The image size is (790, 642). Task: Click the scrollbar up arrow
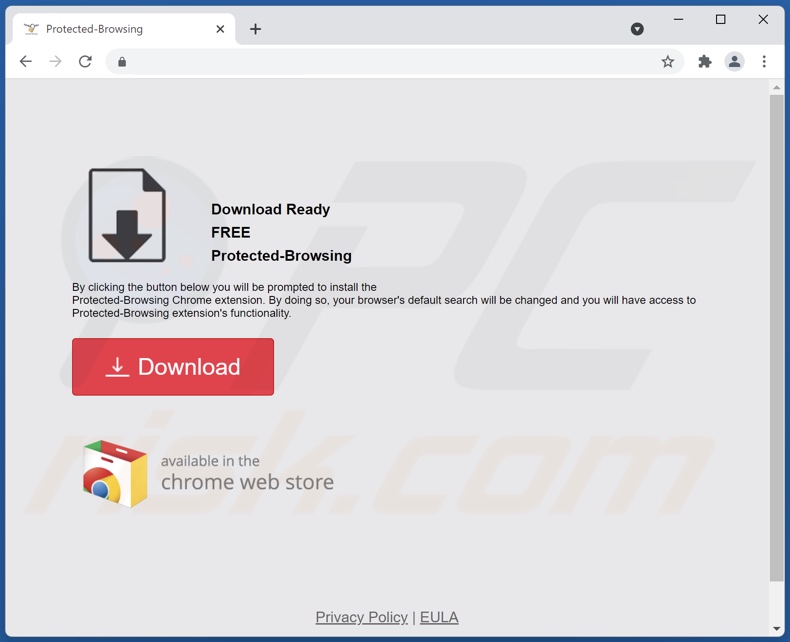(777, 88)
